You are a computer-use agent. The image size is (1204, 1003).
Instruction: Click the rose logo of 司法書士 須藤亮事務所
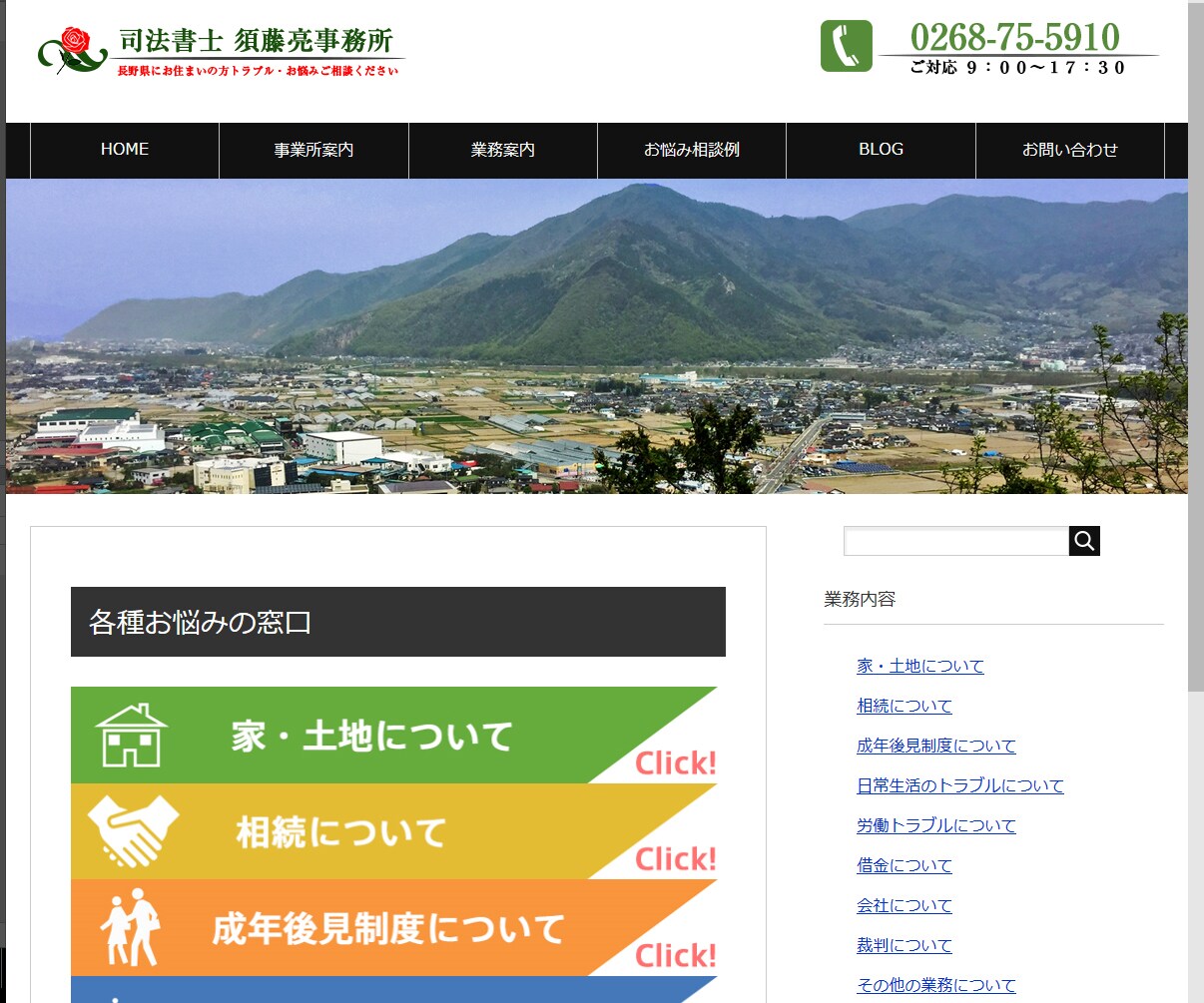point(72,50)
